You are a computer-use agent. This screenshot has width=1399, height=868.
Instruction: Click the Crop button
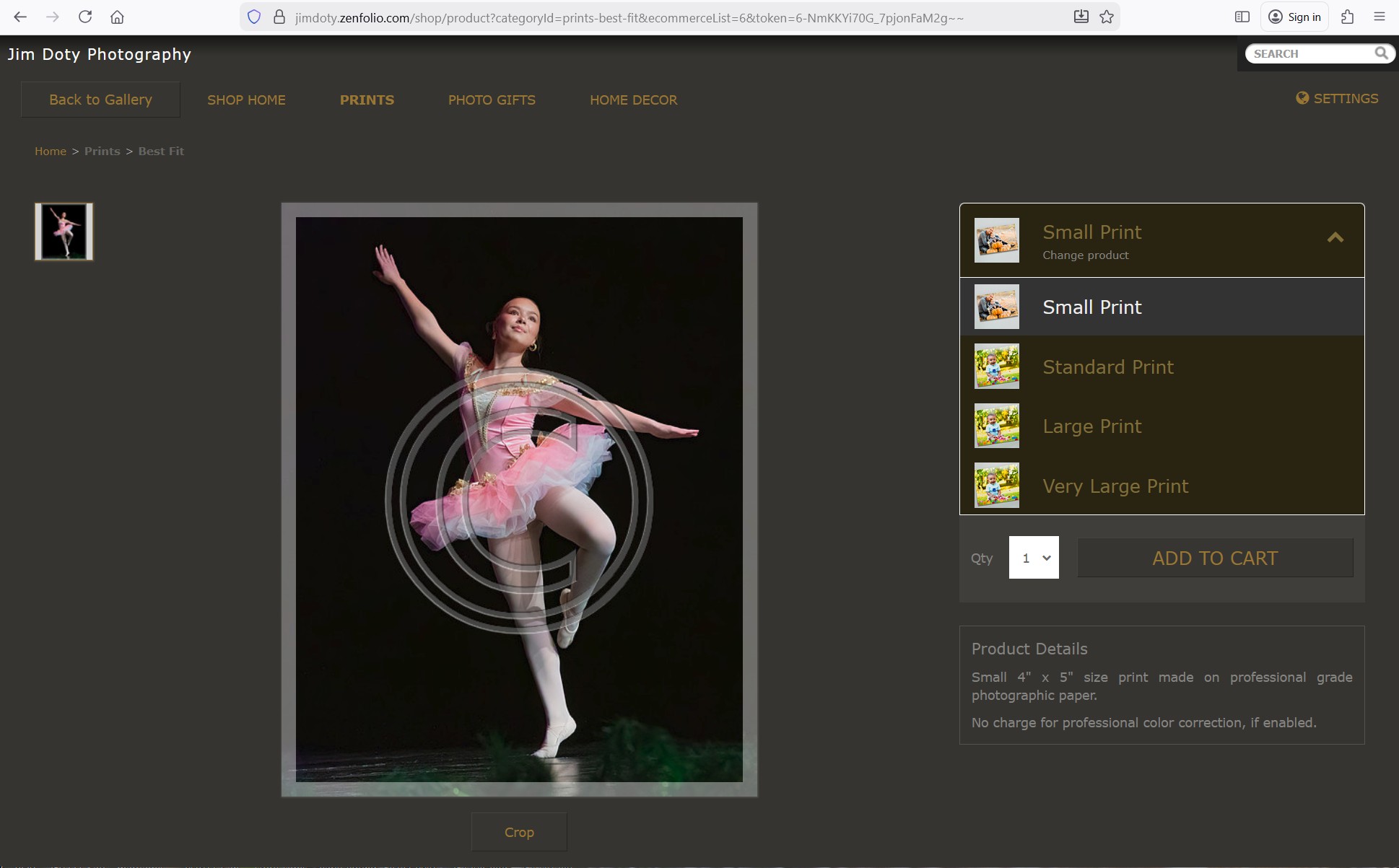[x=519, y=832]
